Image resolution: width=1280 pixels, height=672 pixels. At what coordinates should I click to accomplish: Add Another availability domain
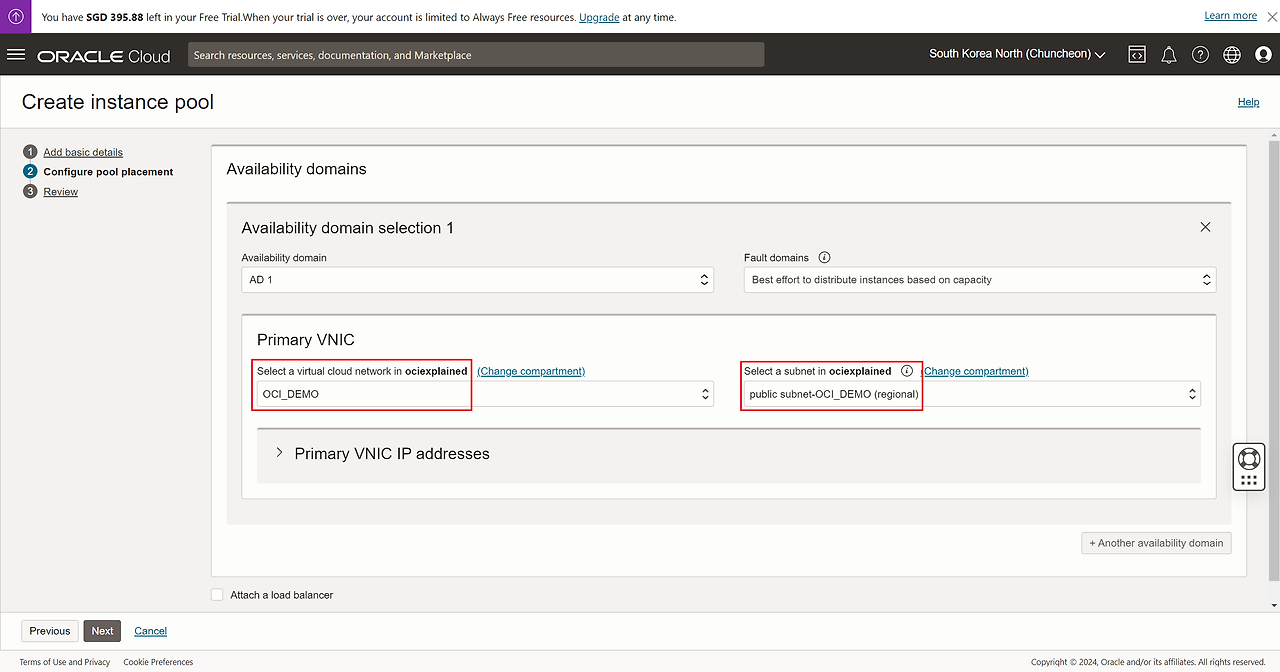[x=1156, y=543]
